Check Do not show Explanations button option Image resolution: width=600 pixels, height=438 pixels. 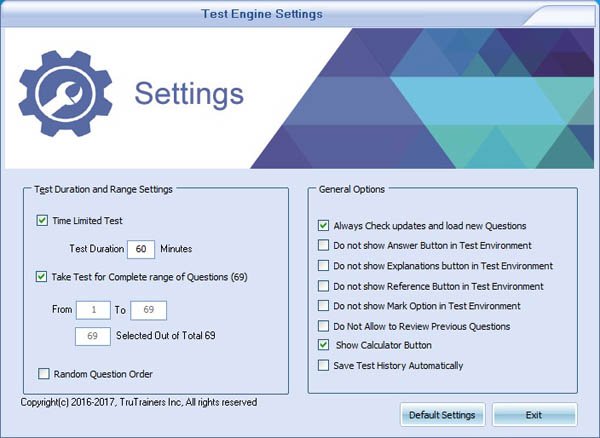[x=323, y=265]
